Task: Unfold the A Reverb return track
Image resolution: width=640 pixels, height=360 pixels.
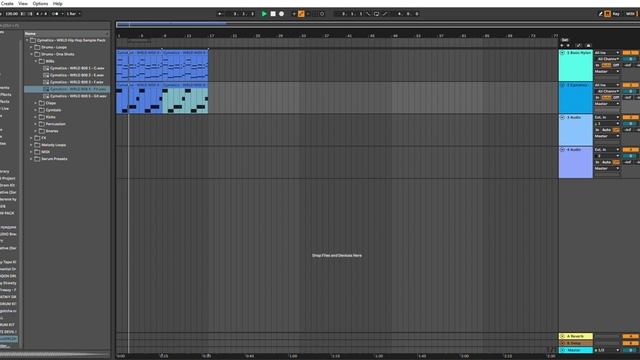Action: (x=562, y=336)
